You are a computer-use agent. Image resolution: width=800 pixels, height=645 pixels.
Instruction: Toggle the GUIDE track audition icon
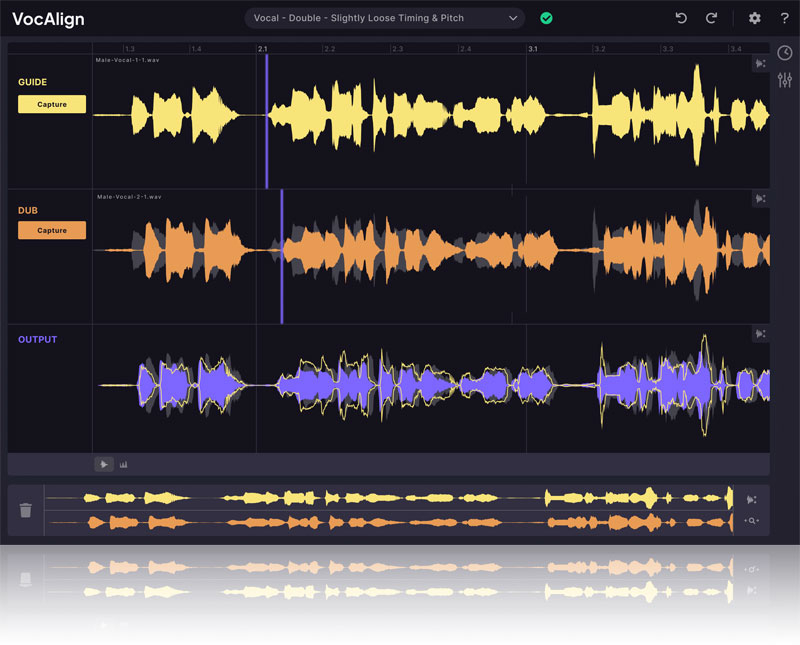click(761, 63)
